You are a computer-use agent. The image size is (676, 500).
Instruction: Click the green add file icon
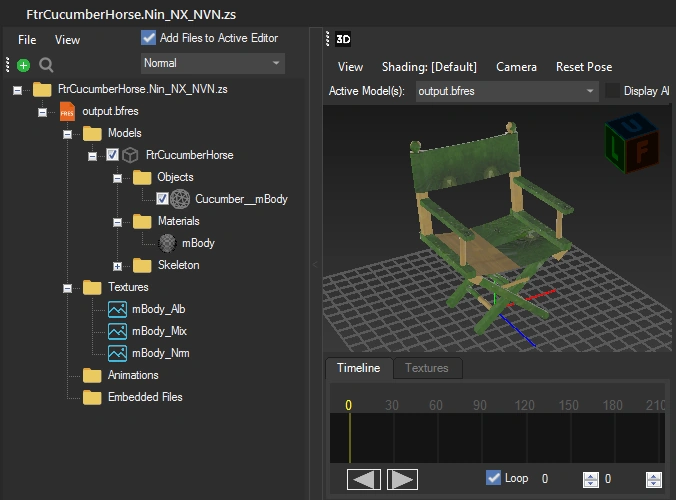[x=24, y=65]
